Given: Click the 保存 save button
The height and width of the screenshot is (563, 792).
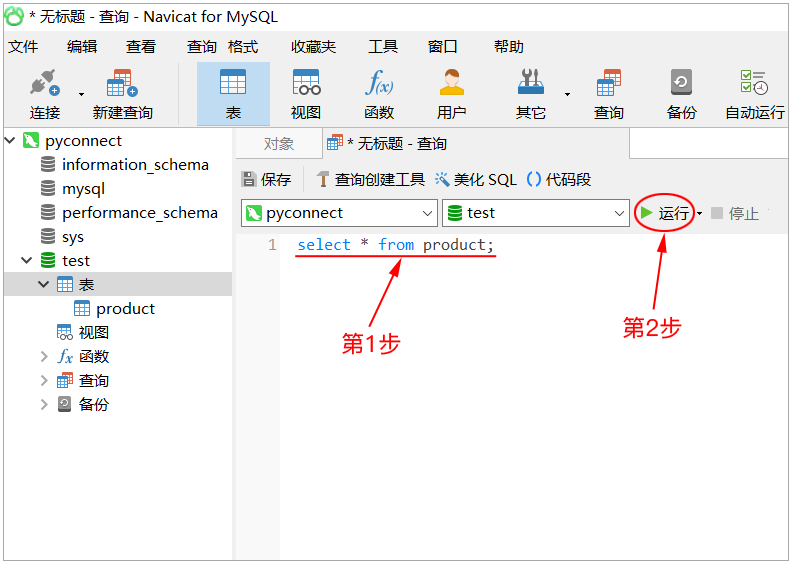Looking at the screenshot, I should 267,179.
